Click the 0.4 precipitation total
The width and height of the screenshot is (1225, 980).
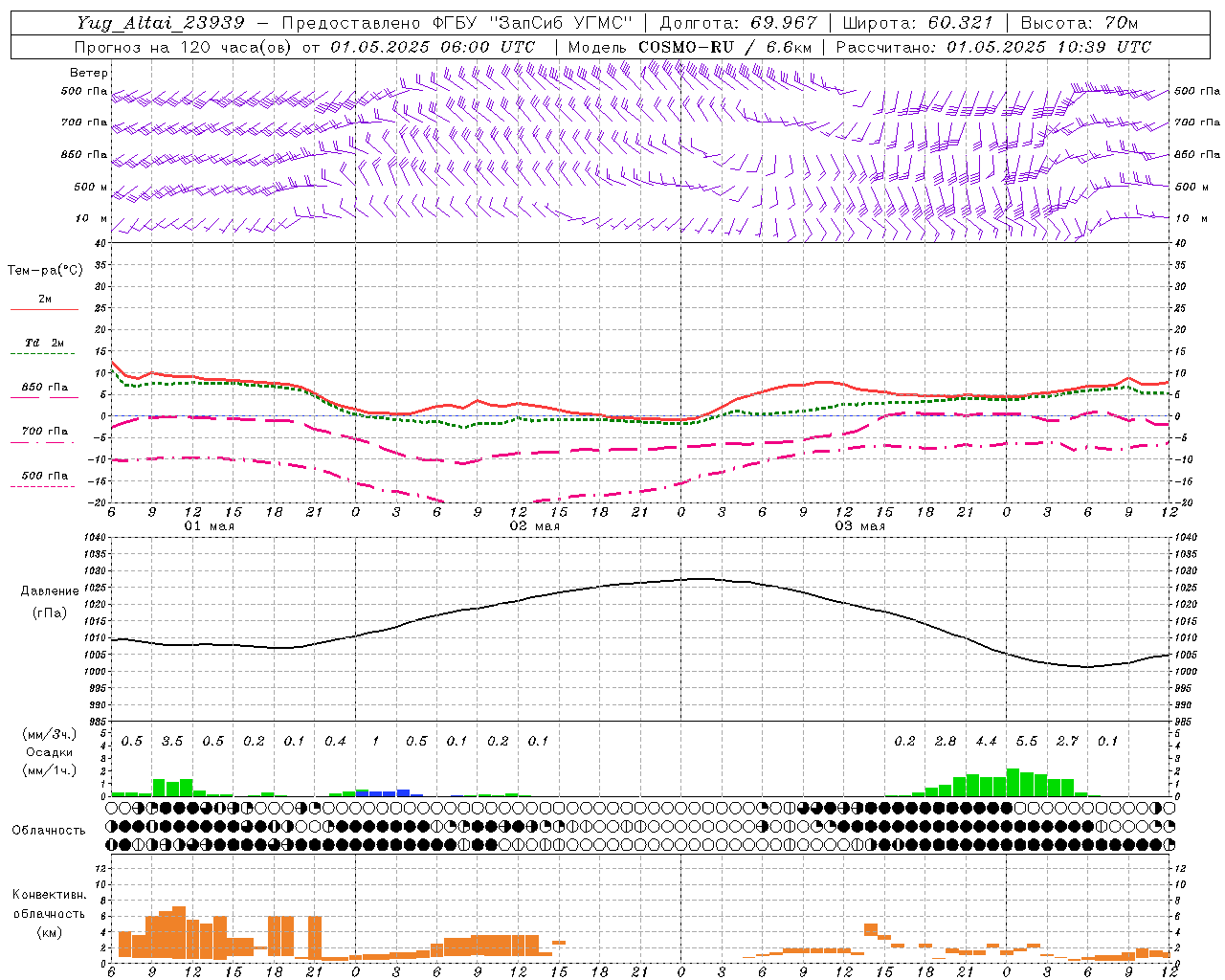pos(335,742)
